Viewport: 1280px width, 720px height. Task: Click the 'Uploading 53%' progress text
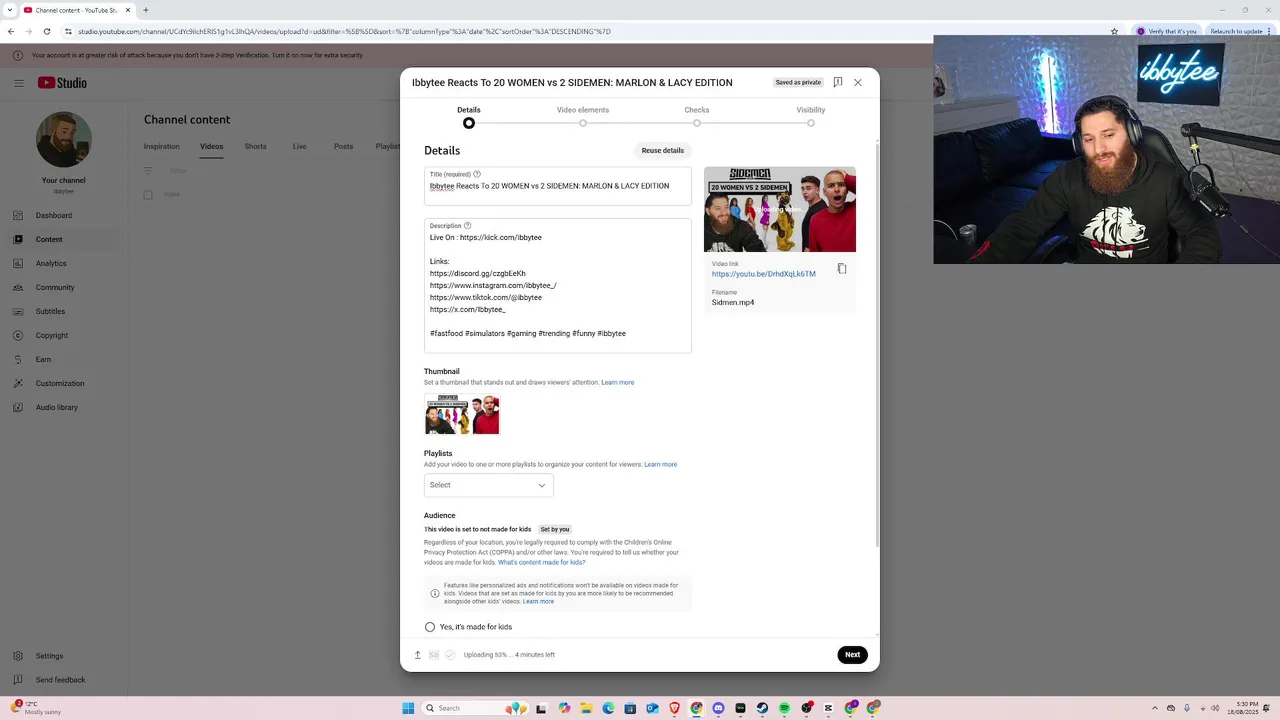(509, 655)
